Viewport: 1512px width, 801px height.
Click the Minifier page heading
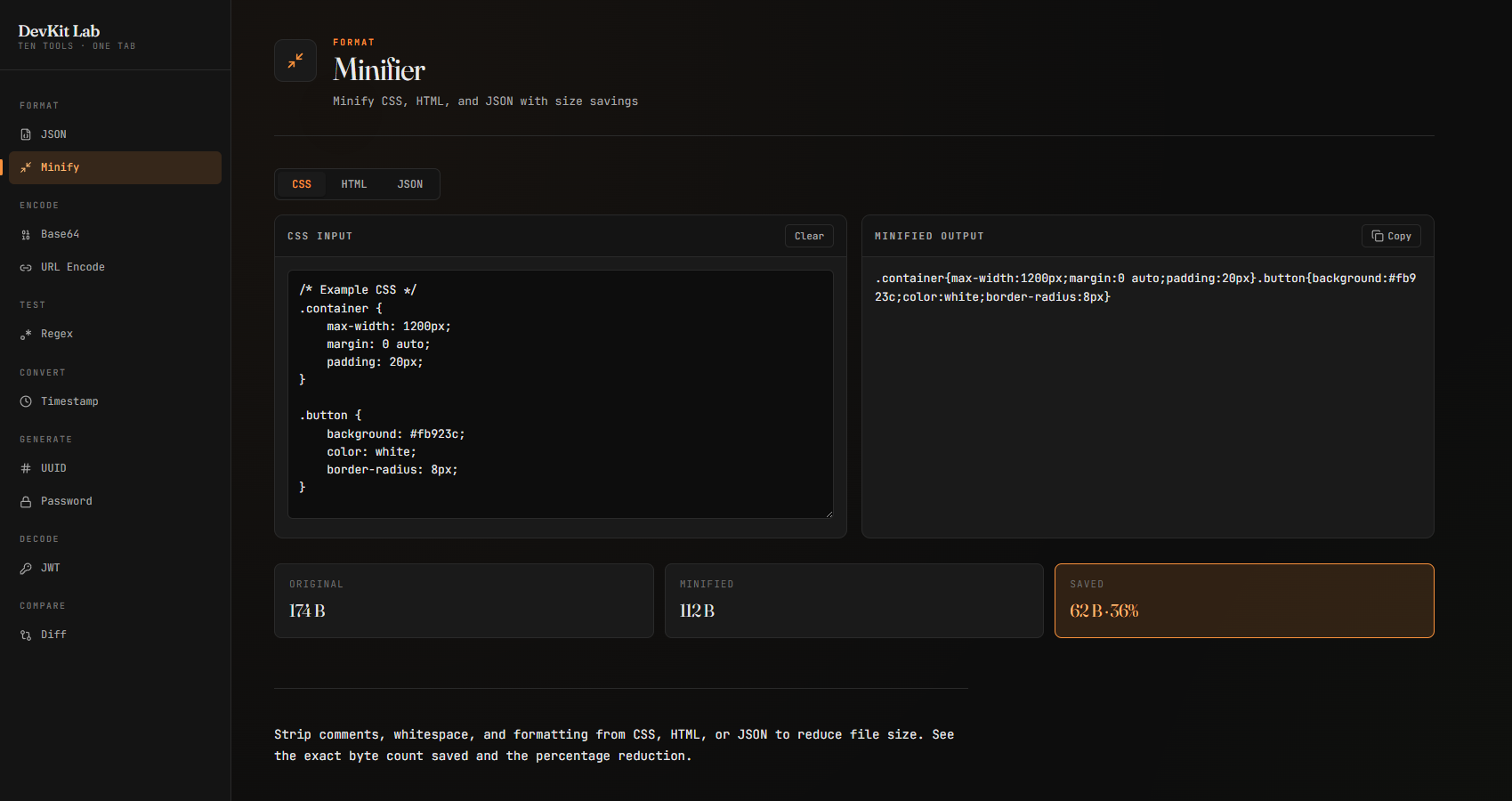pos(379,69)
